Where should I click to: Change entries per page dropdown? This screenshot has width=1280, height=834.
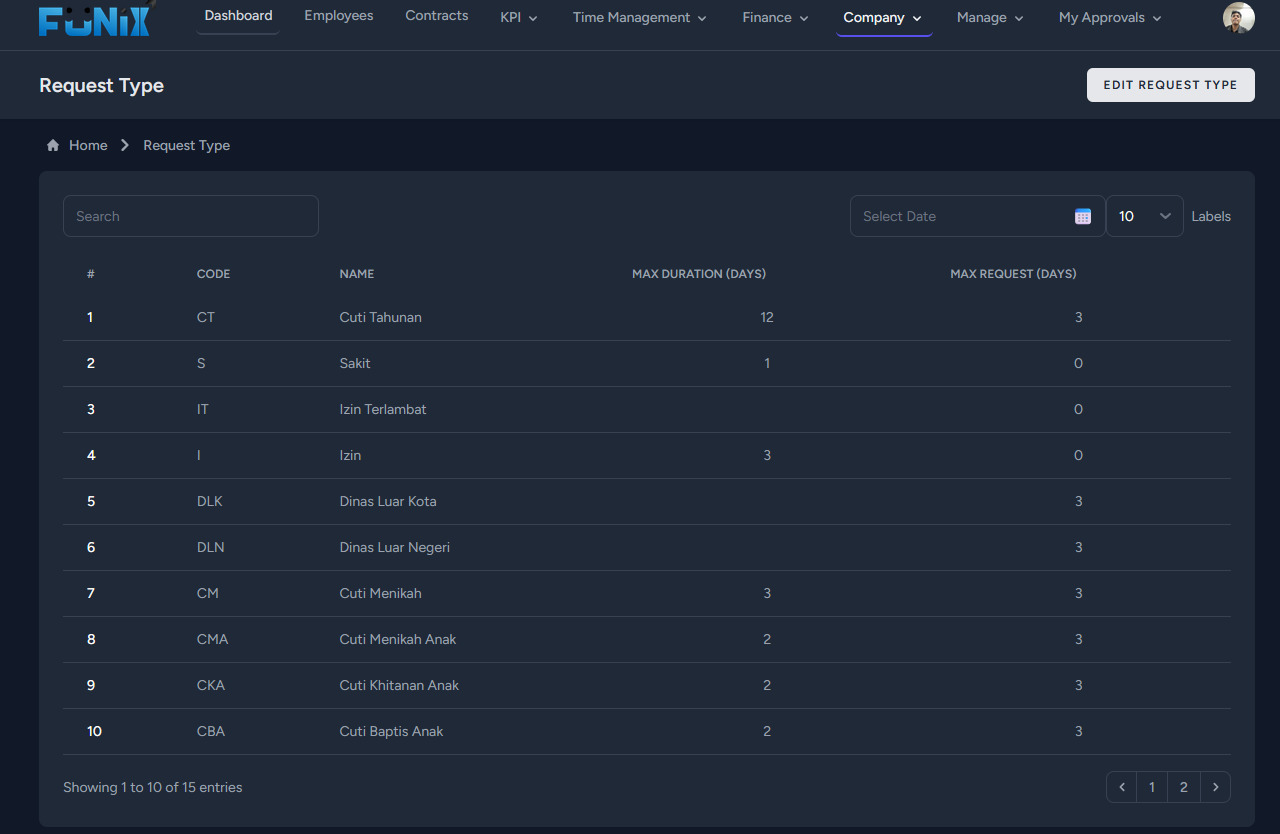pos(1144,216)
